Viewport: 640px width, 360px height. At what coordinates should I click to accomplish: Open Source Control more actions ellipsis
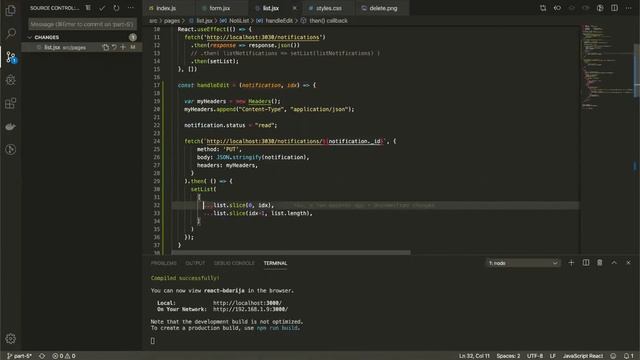click(x=131, y=8)
